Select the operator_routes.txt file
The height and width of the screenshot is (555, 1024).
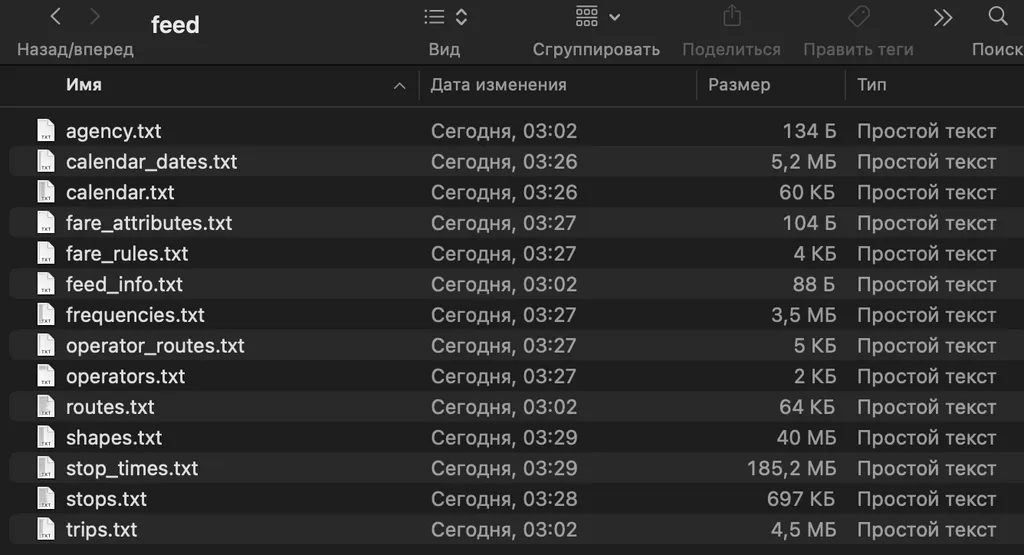coord(155,346)
